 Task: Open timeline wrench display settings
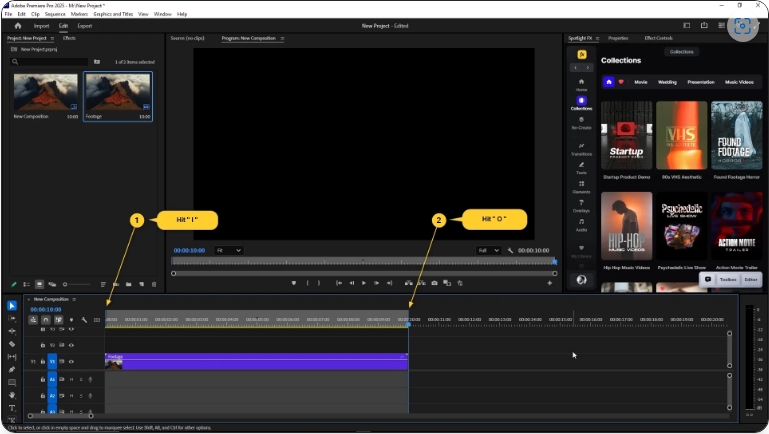(x=84, y=320)
